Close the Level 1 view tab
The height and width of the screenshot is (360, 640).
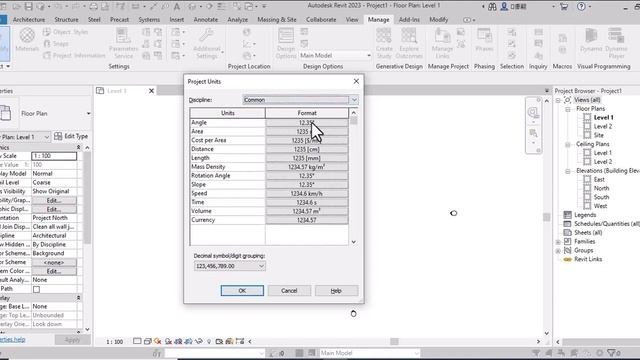click(151, 91)
